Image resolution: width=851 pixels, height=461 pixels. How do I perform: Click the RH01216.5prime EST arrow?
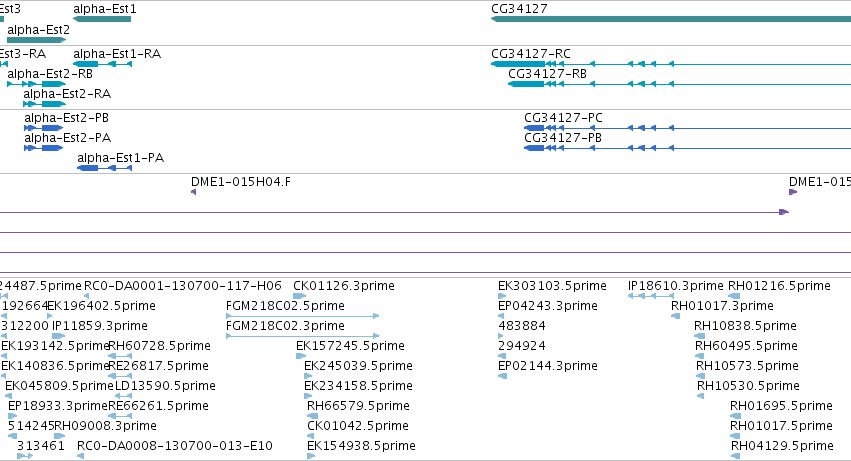coord(734,296)
